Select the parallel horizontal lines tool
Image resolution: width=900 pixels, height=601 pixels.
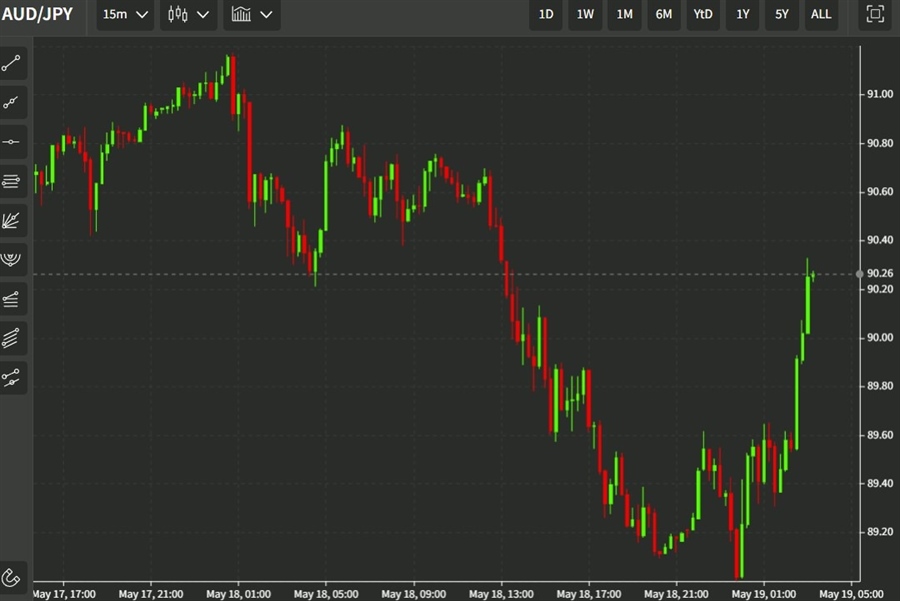[13, 181]
